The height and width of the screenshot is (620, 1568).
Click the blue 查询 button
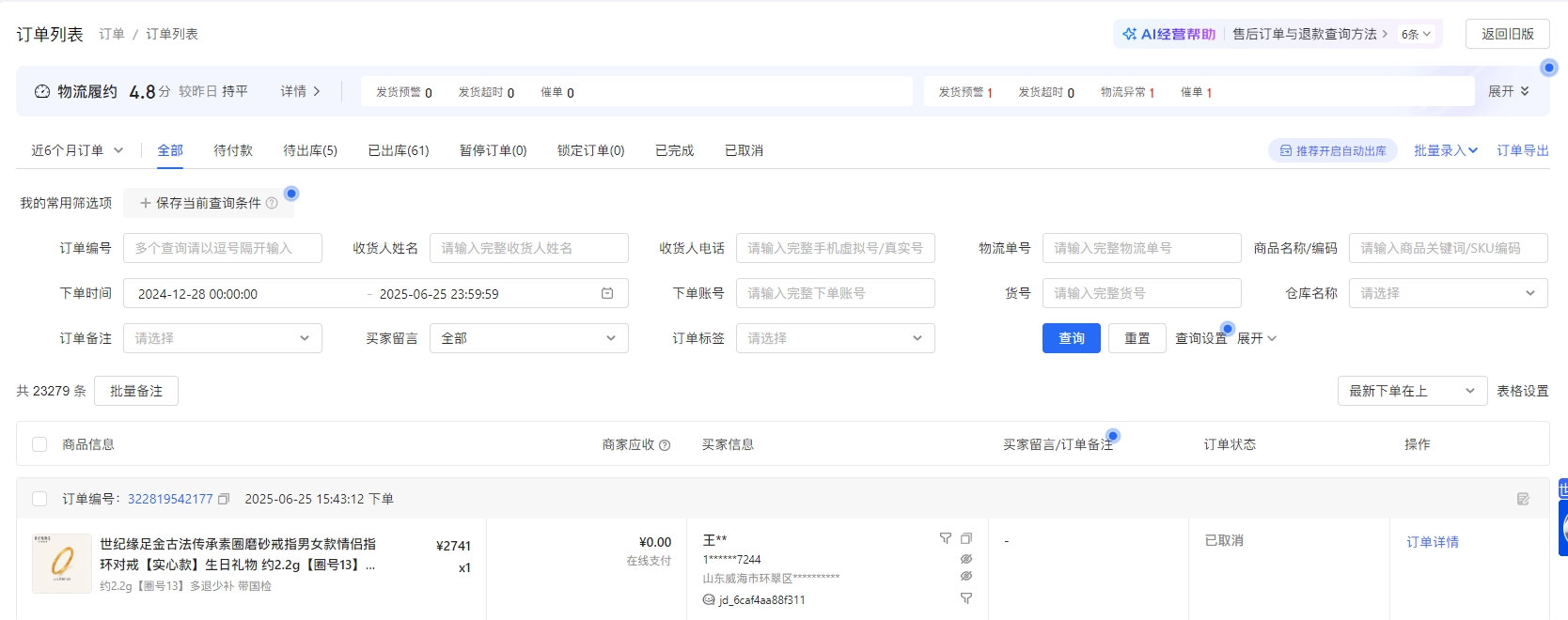(1071, 338)
